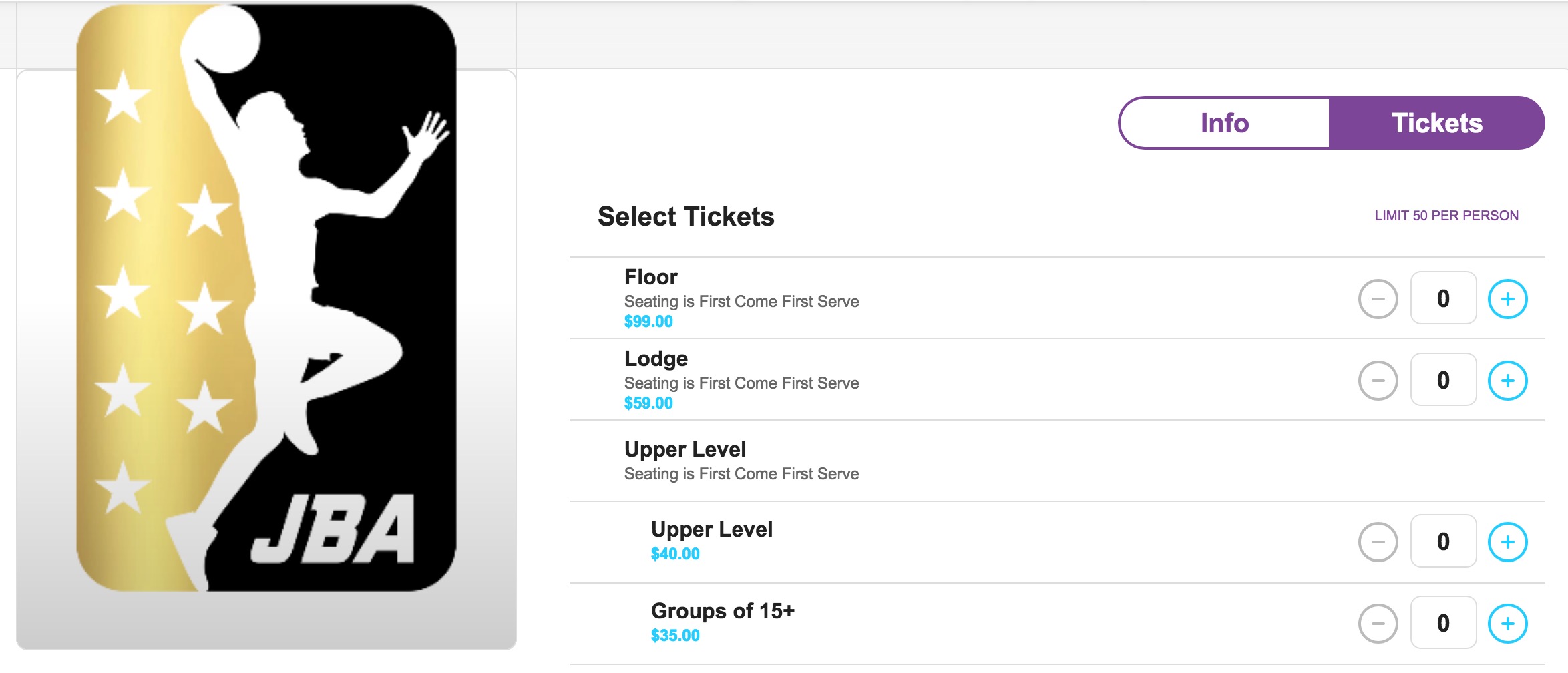Add a Groups of 15+ ticket
1568x673 pixels.
pos(1507,624)
